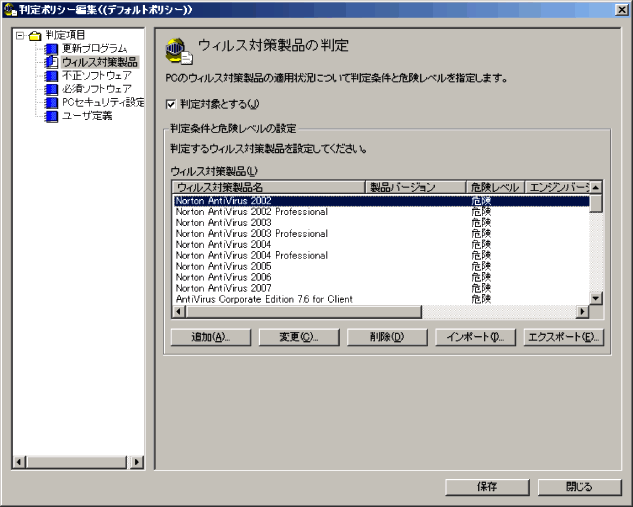
Task: Click product list scroll right arrow
Action: click(x=583, y=312)
